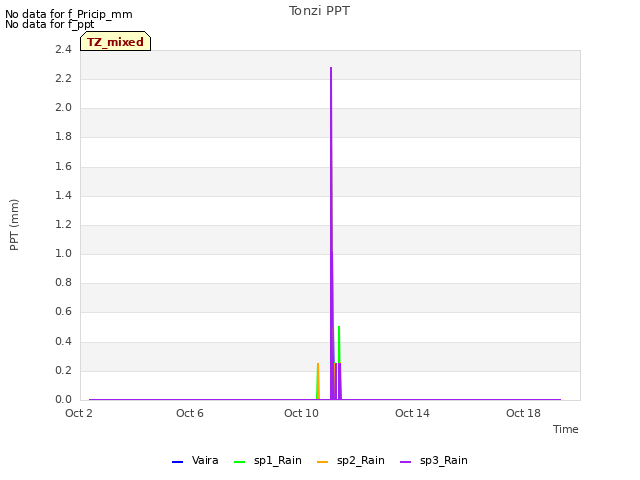Click the 0.0 y-axis tick label
The width and height of the screenshot is (640, 480).
pyautogui.click(x=63, y=400)
